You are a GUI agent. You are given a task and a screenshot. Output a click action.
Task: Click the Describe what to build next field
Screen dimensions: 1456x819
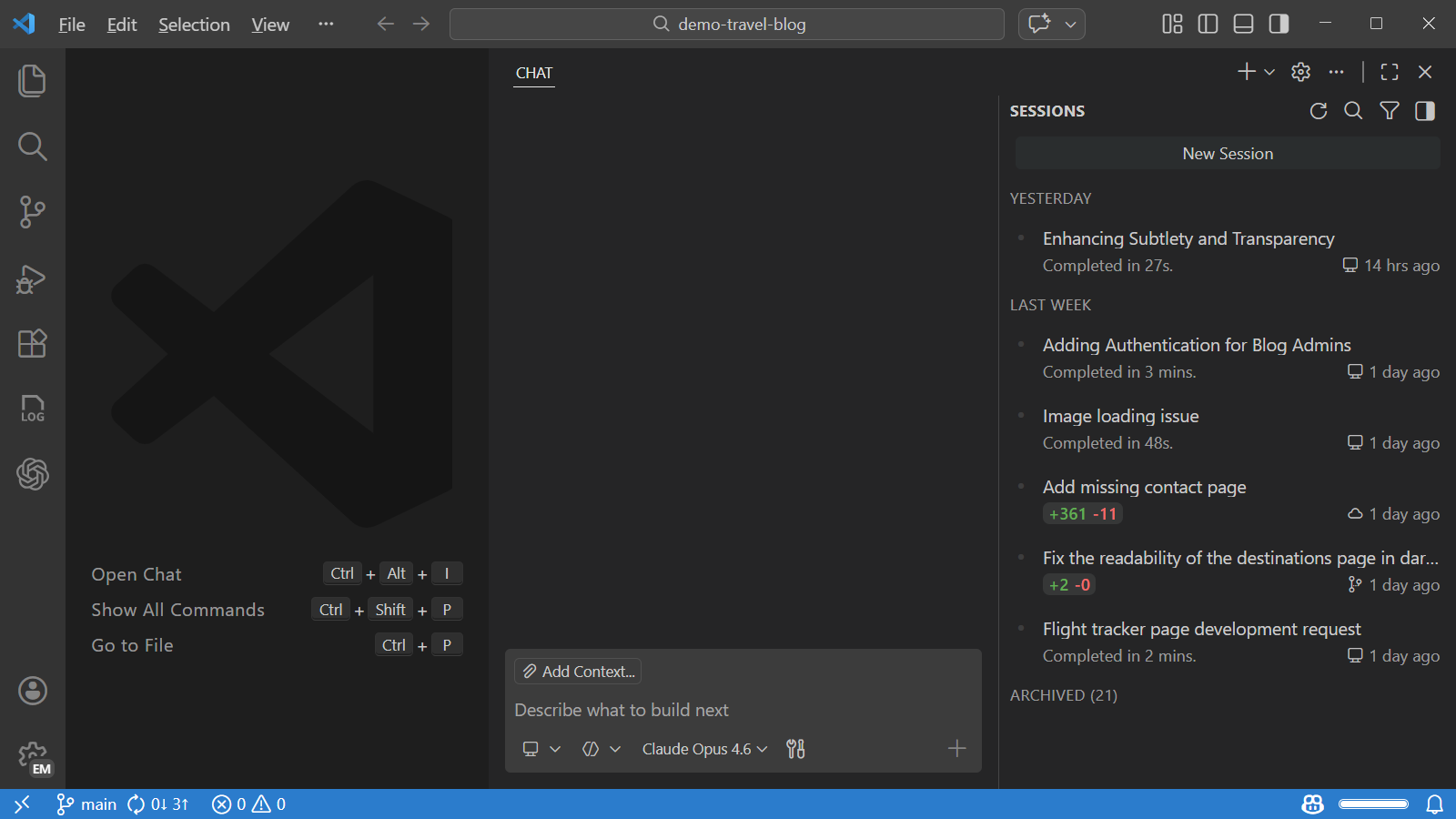(x=622, y=710)
